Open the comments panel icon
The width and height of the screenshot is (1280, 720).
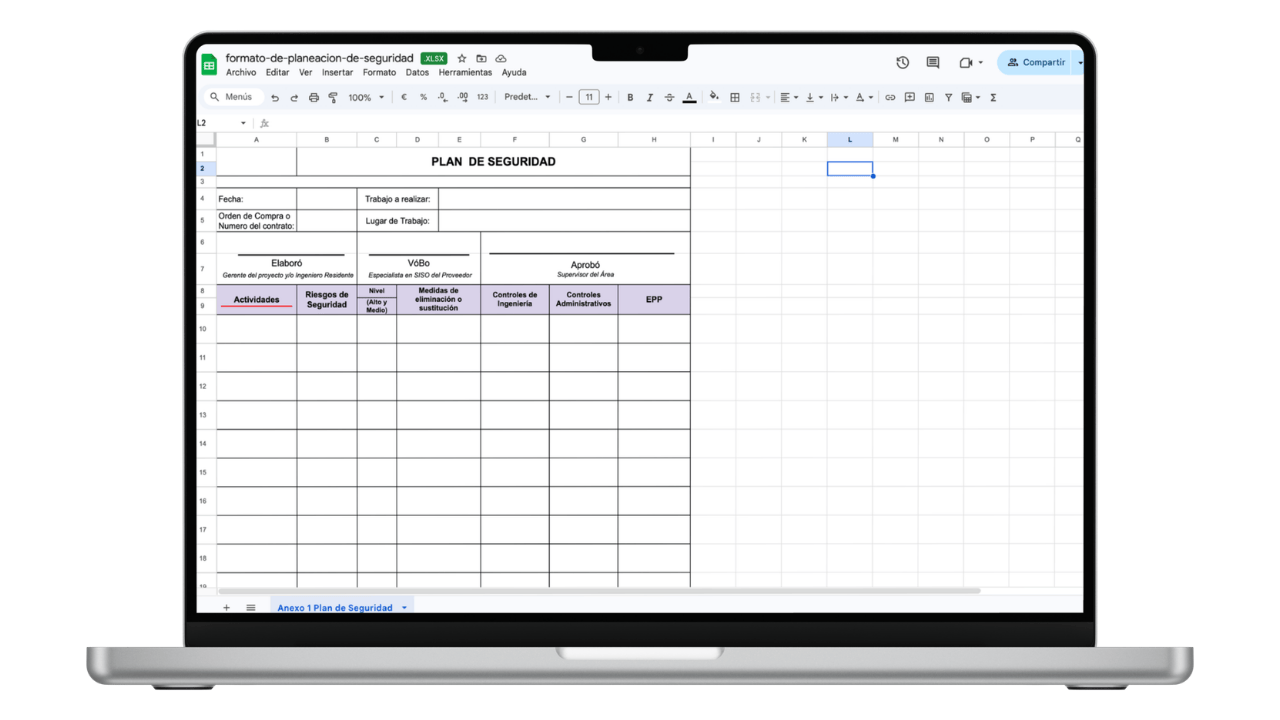[933, 62]
